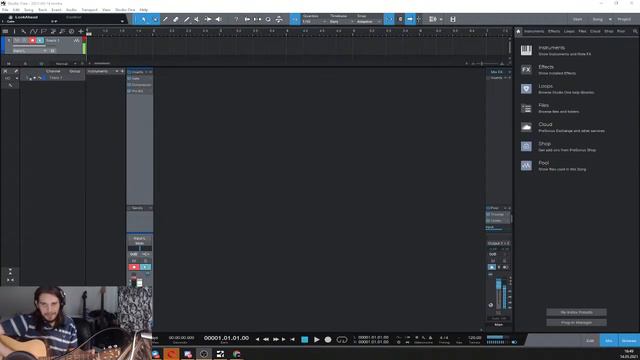
Task: Adjust the Track 1 channel fader
Action: tap(140, 282)
